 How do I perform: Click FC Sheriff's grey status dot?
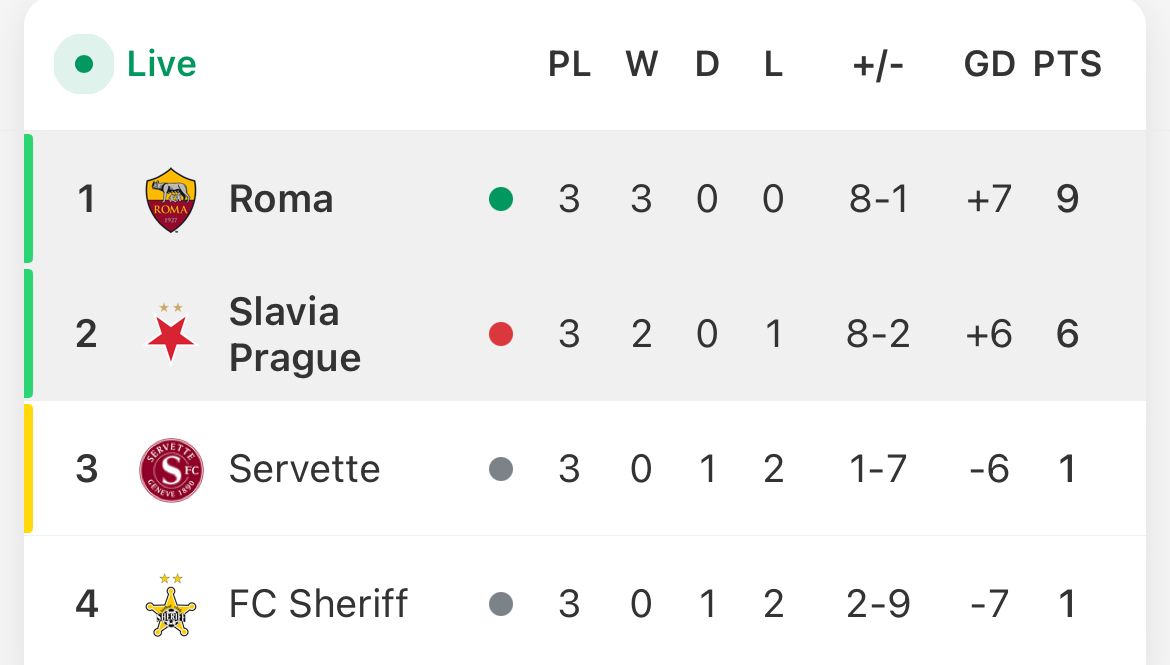pos(501,604)
